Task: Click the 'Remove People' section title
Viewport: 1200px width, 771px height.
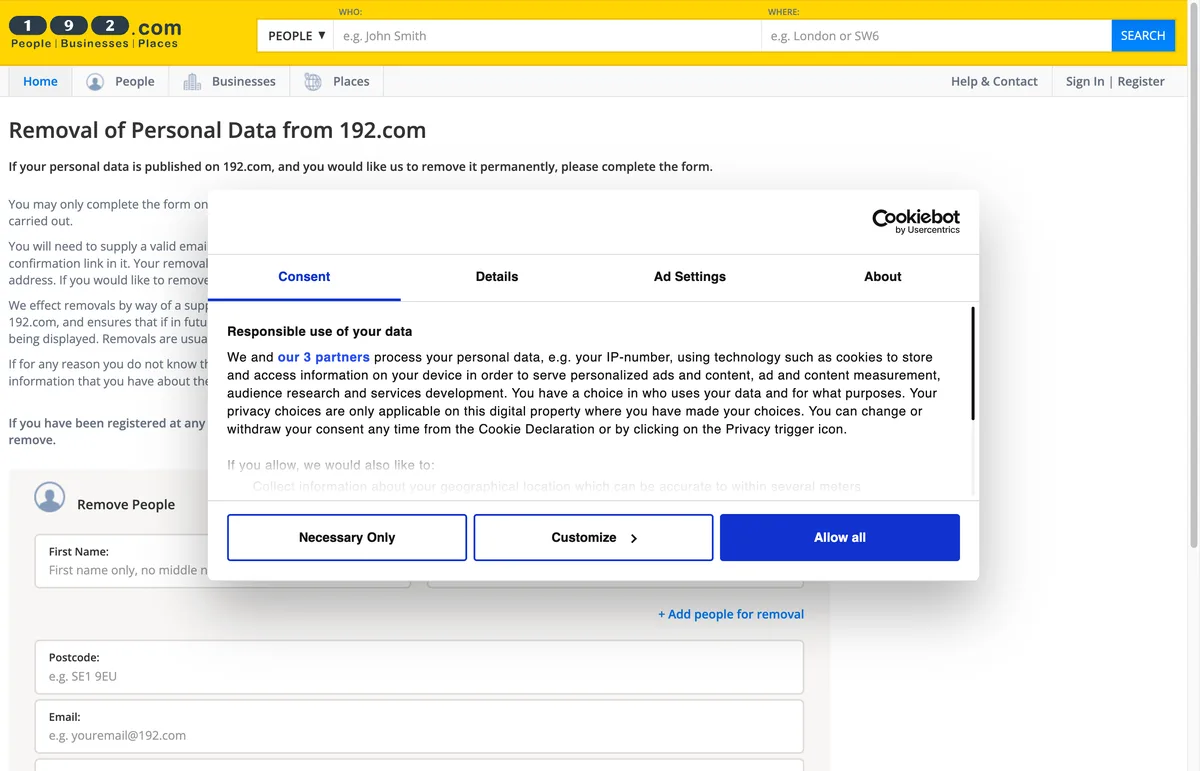Action: 126,505
